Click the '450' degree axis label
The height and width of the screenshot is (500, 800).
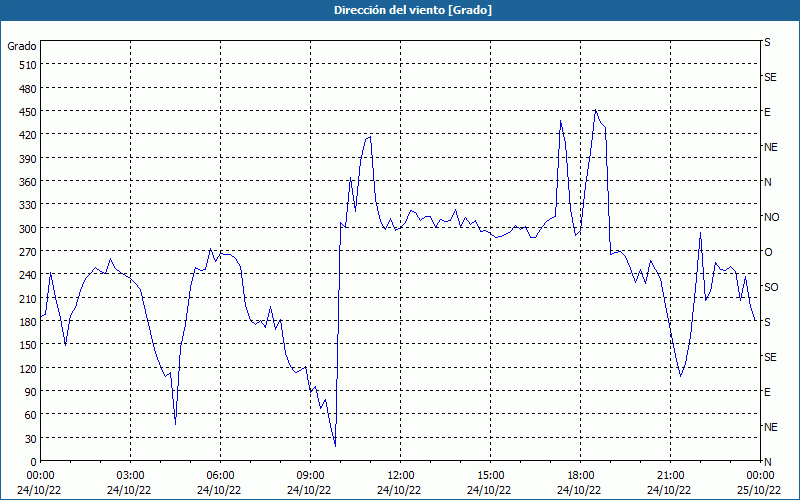click(x=29, y=112)
